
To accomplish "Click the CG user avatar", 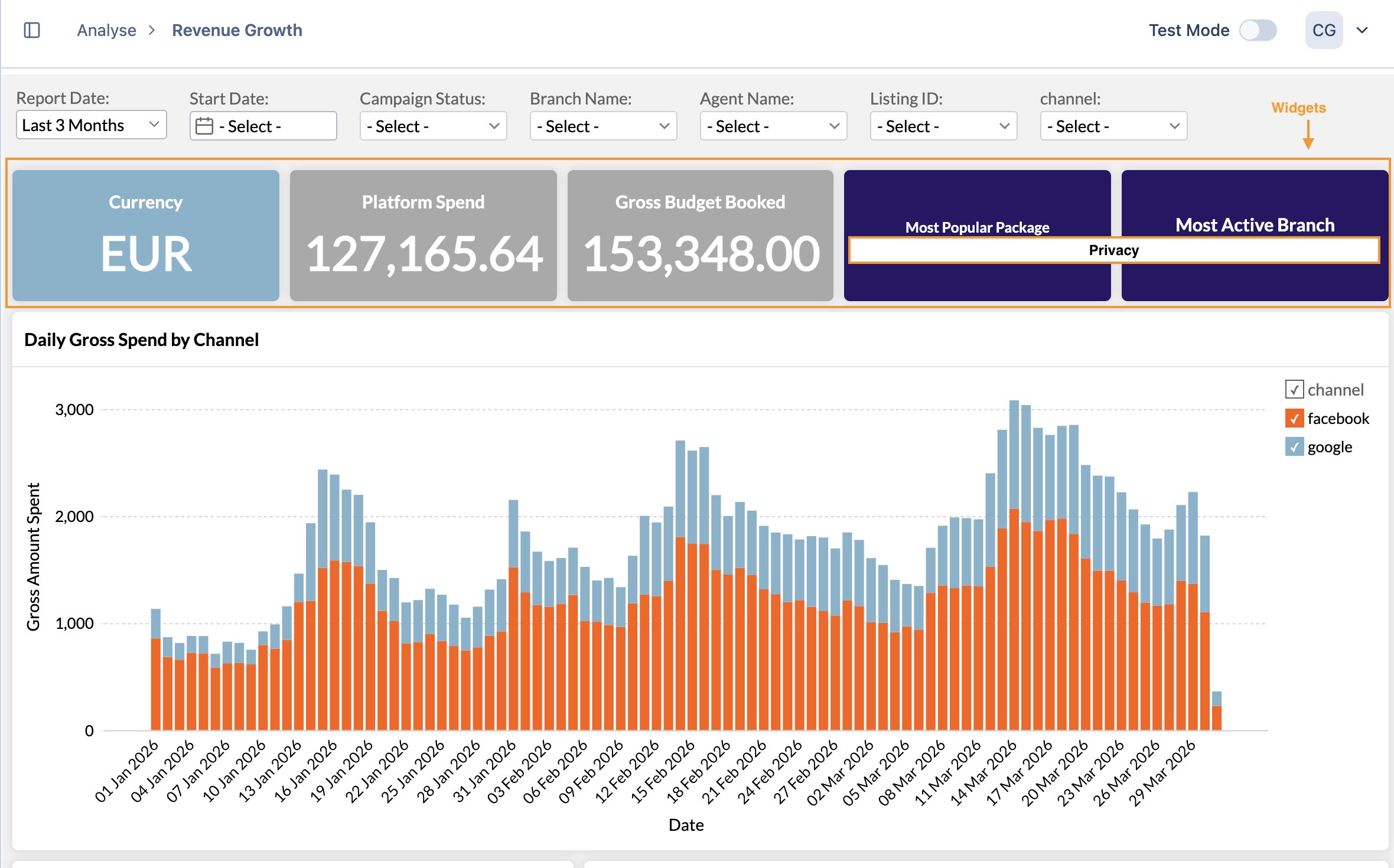I will [x=1323, y=30].
